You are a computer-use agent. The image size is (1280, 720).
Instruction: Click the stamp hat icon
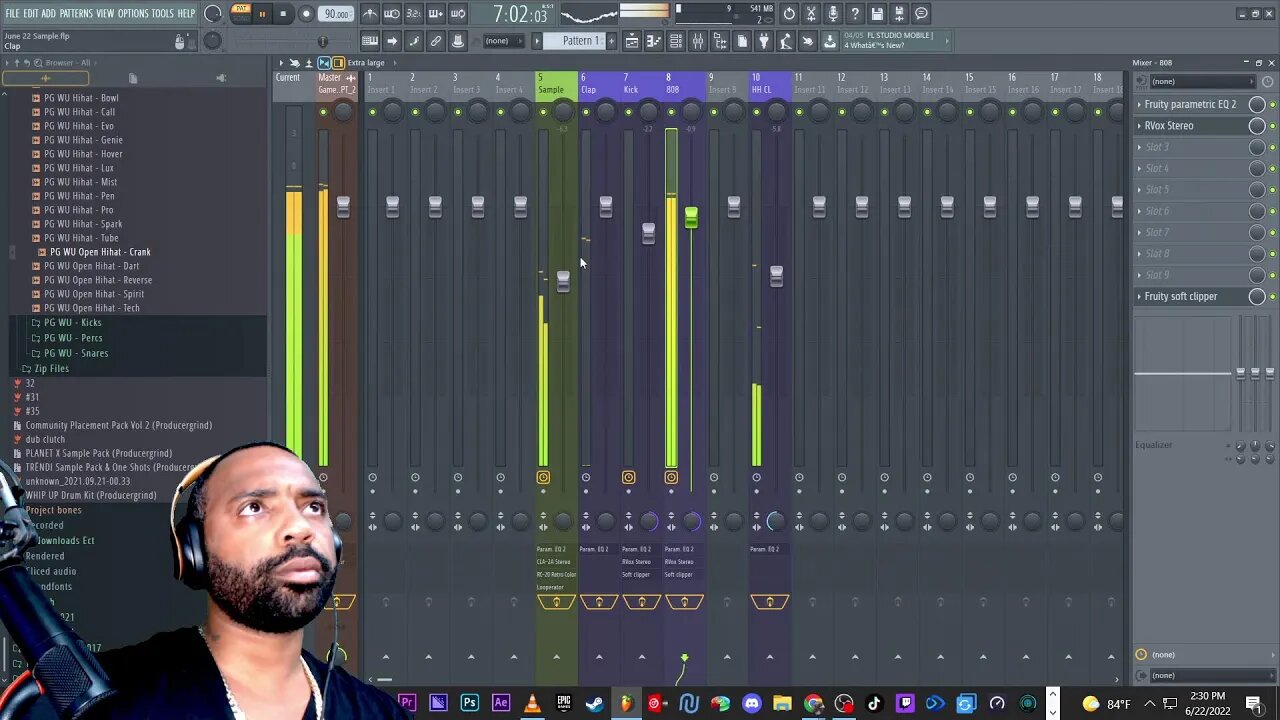pyautogui.click(x=458, y=41)
